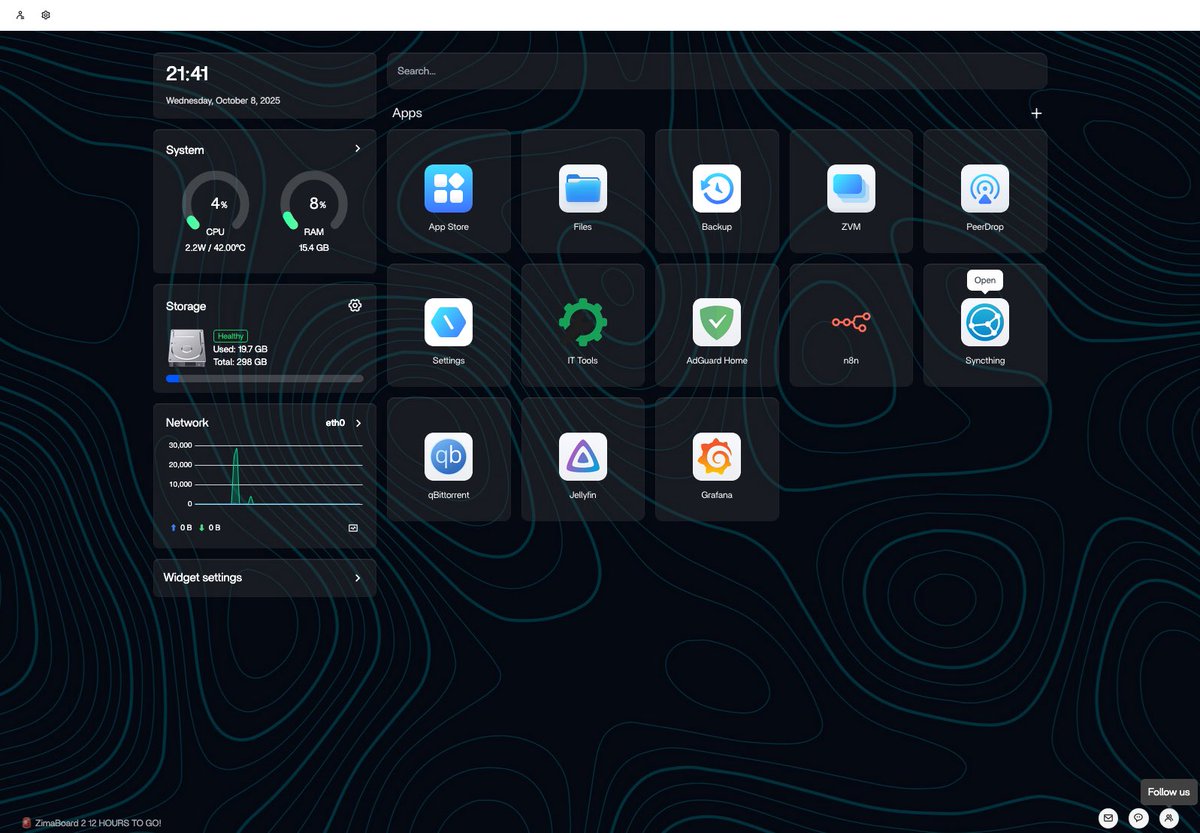The height and width of the screenshot is (833, 1200).
Task: Click the Total: 298 GB text
Action: pos(240,362)
